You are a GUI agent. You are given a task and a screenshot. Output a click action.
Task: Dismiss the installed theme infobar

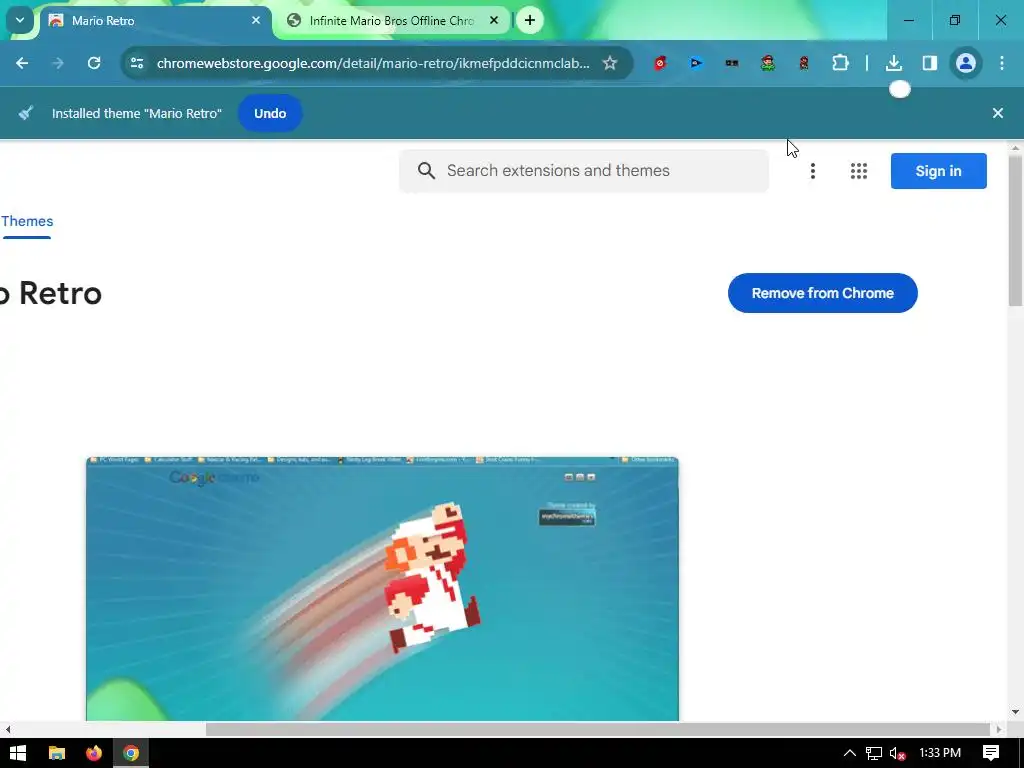point(997,113)
